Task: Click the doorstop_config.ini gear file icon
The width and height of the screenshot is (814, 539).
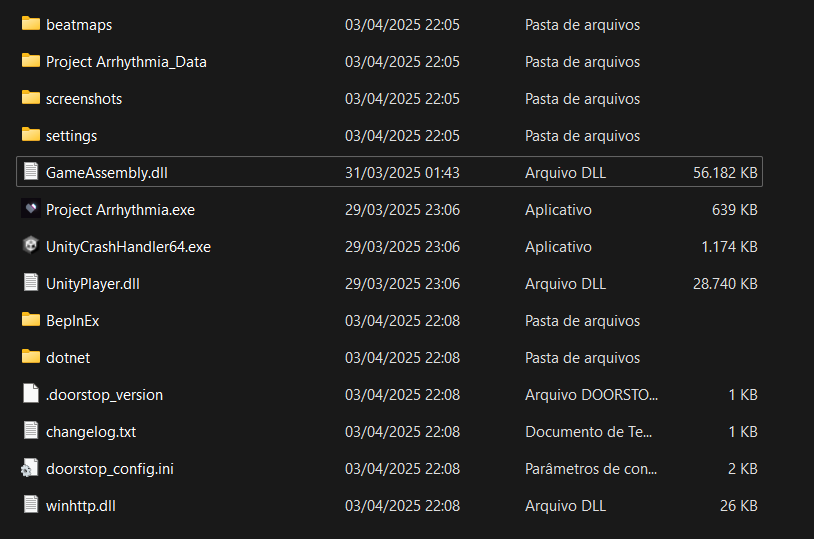Action: [30, 468]
